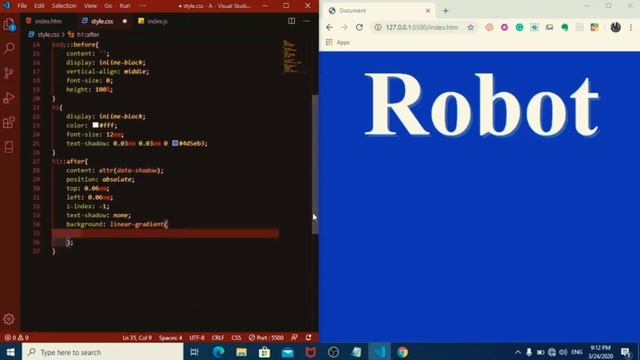Viewport: 640px width, 360px height.
Task: Open the Search view in activity bar
Action: [9, 48]
